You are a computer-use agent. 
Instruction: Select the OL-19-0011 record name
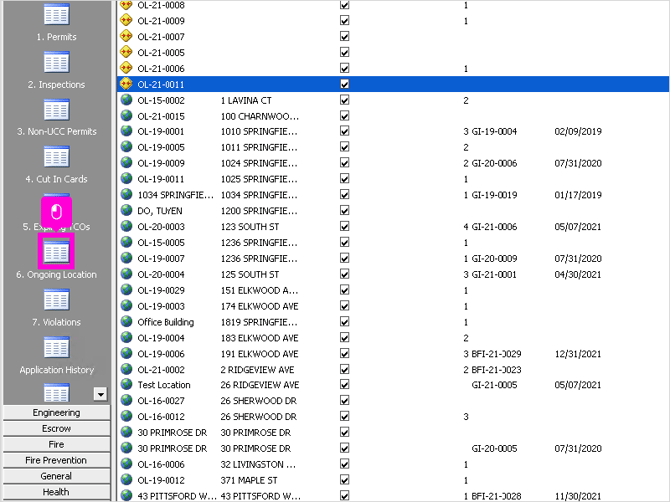[161, 179]
